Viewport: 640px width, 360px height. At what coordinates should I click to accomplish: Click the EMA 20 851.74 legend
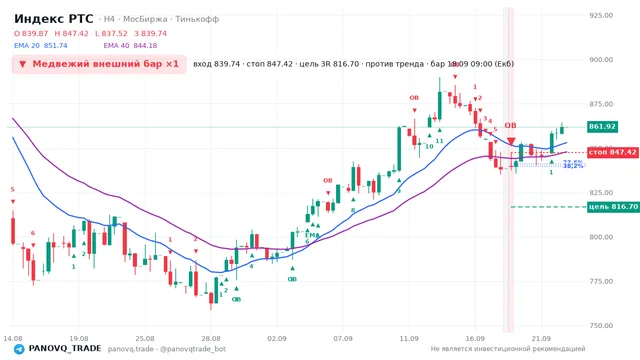40,46
